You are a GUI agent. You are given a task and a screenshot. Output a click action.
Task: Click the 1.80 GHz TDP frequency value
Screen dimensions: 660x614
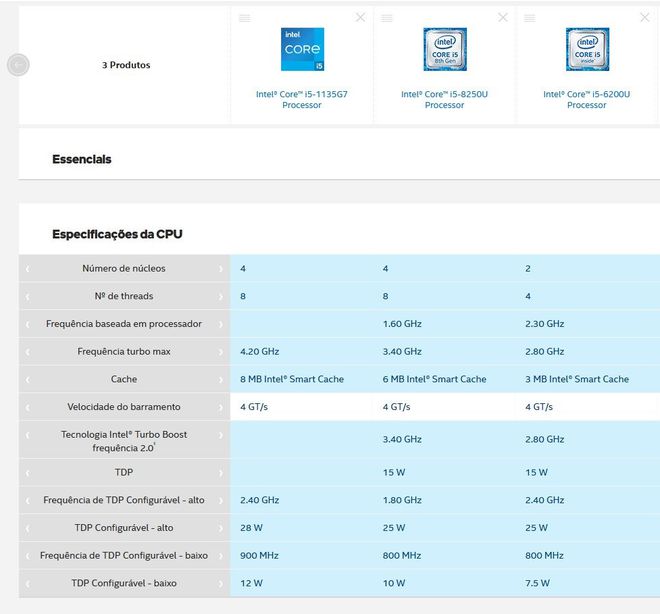point(402,500)
